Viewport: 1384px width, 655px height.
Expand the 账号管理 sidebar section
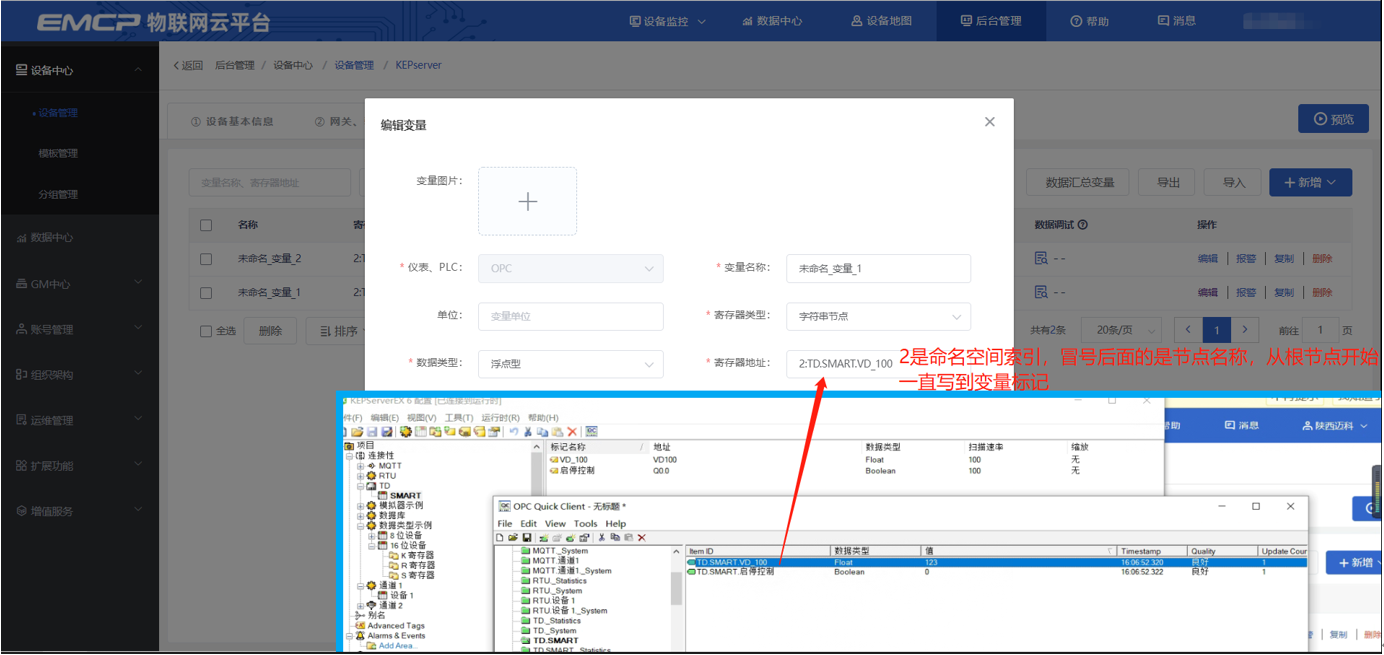80,329
